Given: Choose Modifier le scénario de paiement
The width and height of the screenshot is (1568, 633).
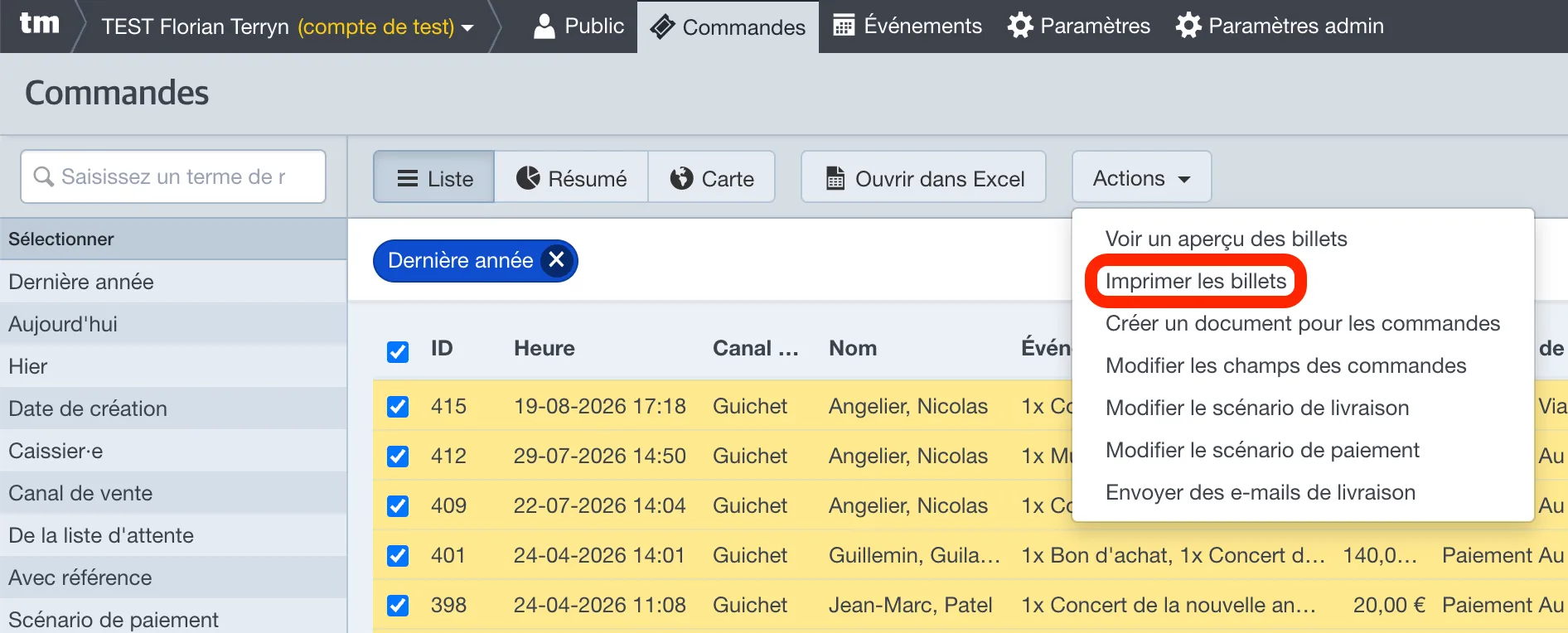Looking at the screenshot, I should pyautogui.click(x=1262, y=450).
